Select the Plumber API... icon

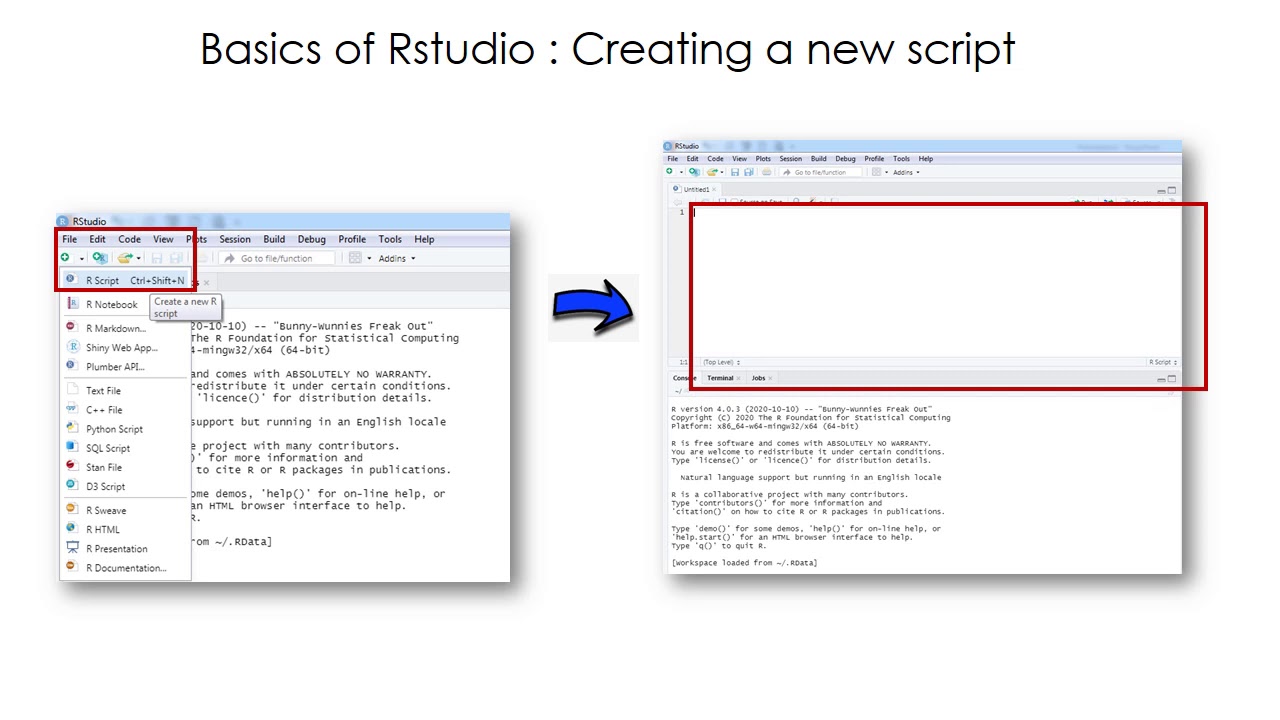[x=71, y=366]
